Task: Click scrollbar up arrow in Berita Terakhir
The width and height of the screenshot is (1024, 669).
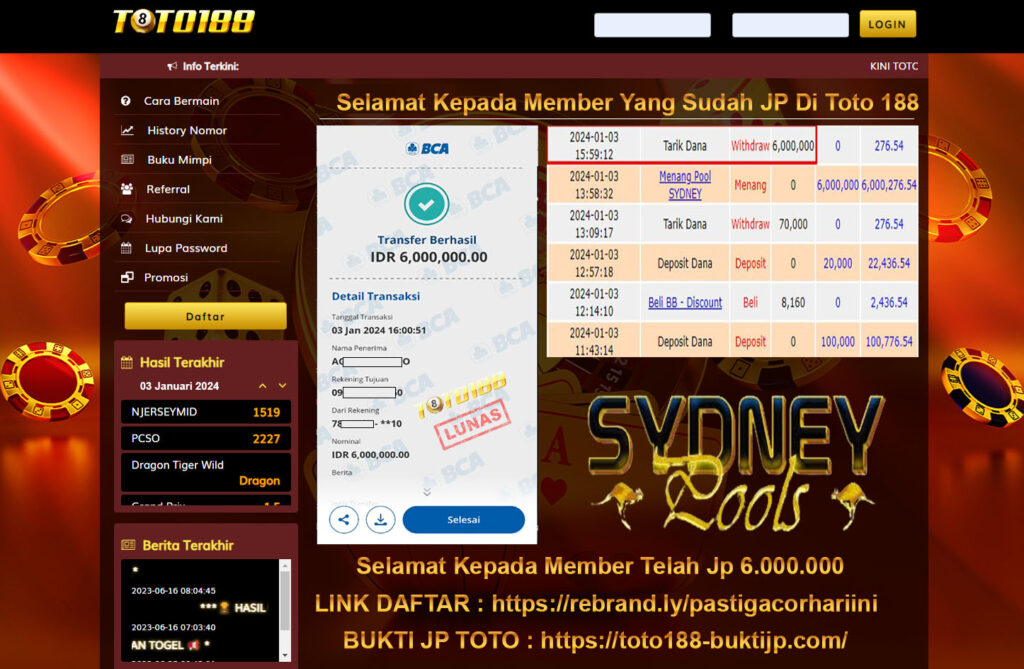Action: [285, 564]
